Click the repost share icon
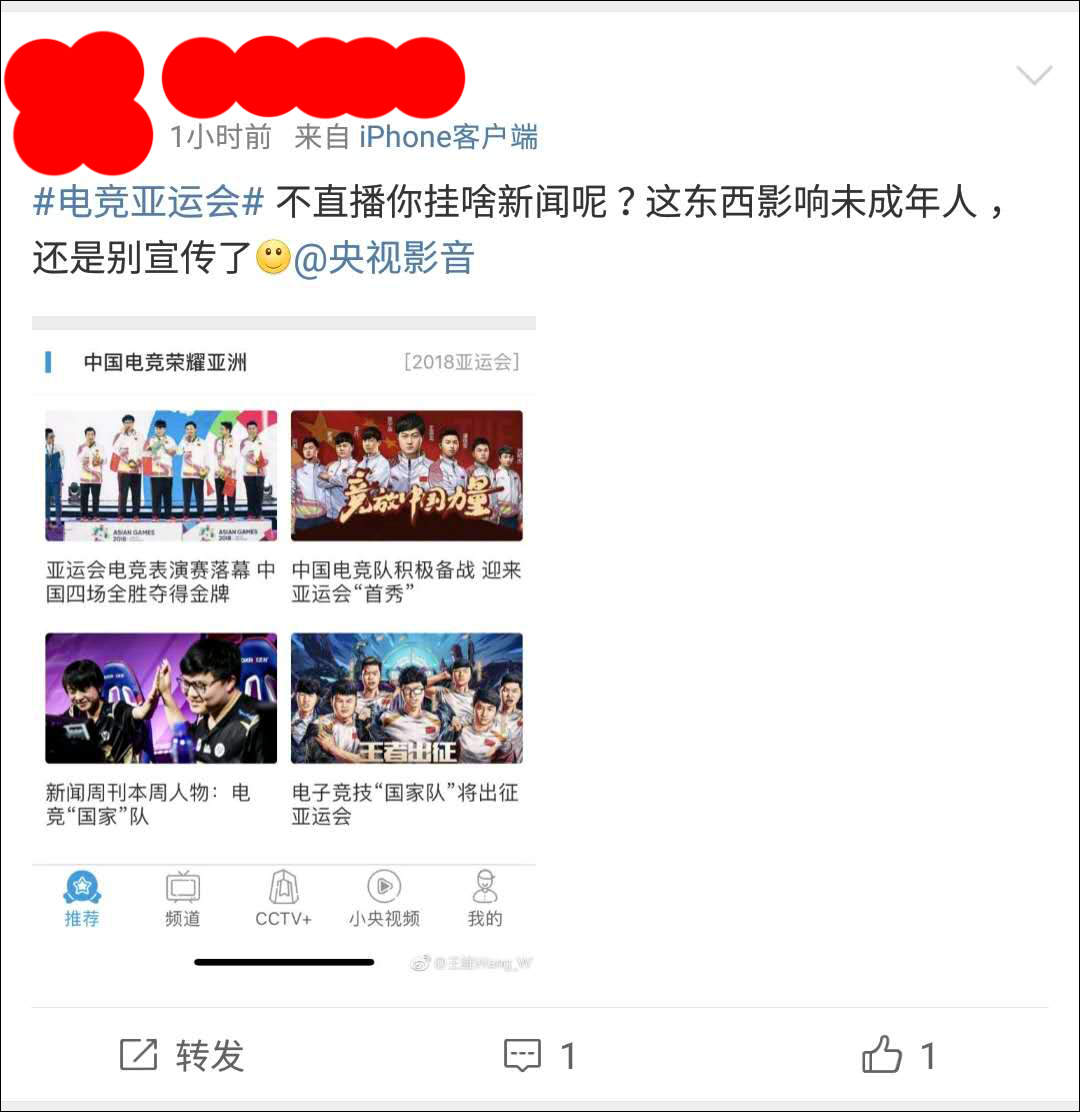Screen dimensions: 1080x1112 click(138, 1055)
